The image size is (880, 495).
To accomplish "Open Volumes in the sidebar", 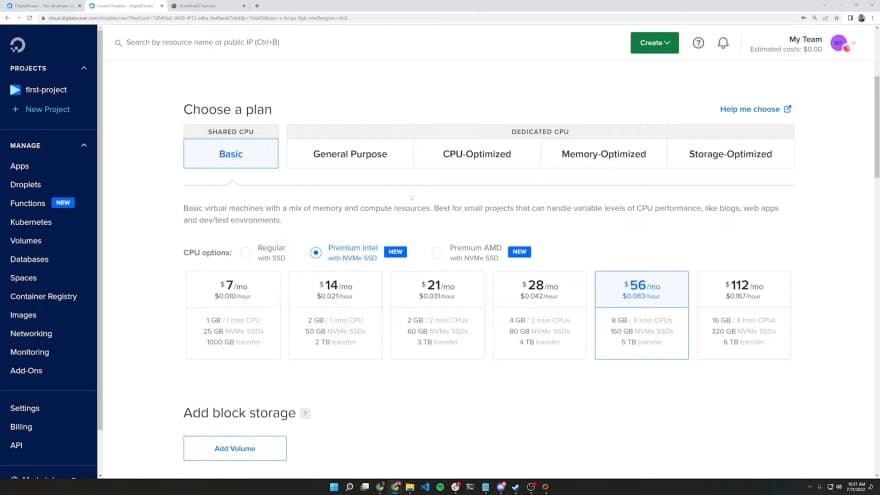I will coord(25,241).
